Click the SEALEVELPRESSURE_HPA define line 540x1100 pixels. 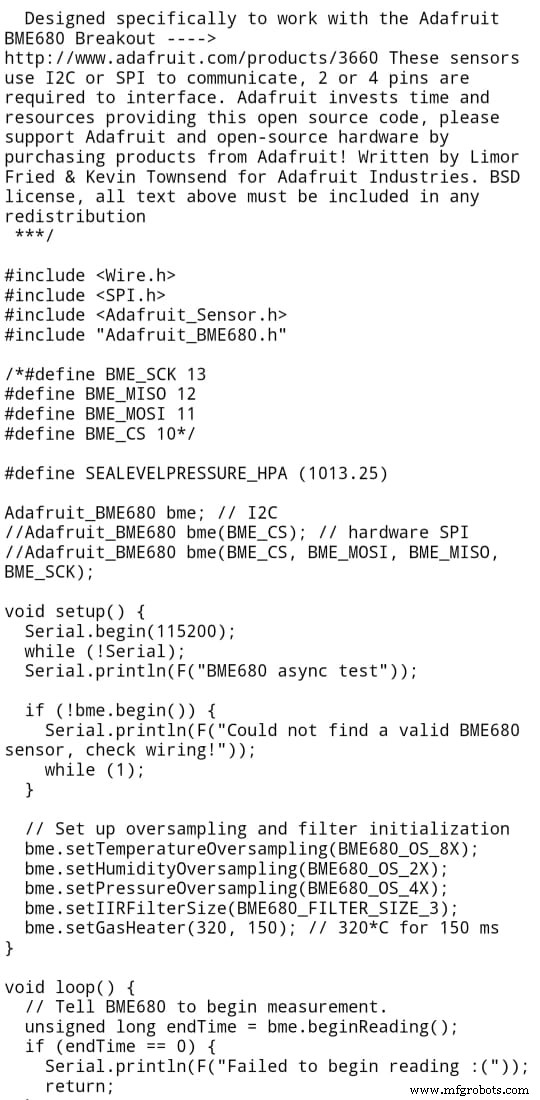point(196,474)
